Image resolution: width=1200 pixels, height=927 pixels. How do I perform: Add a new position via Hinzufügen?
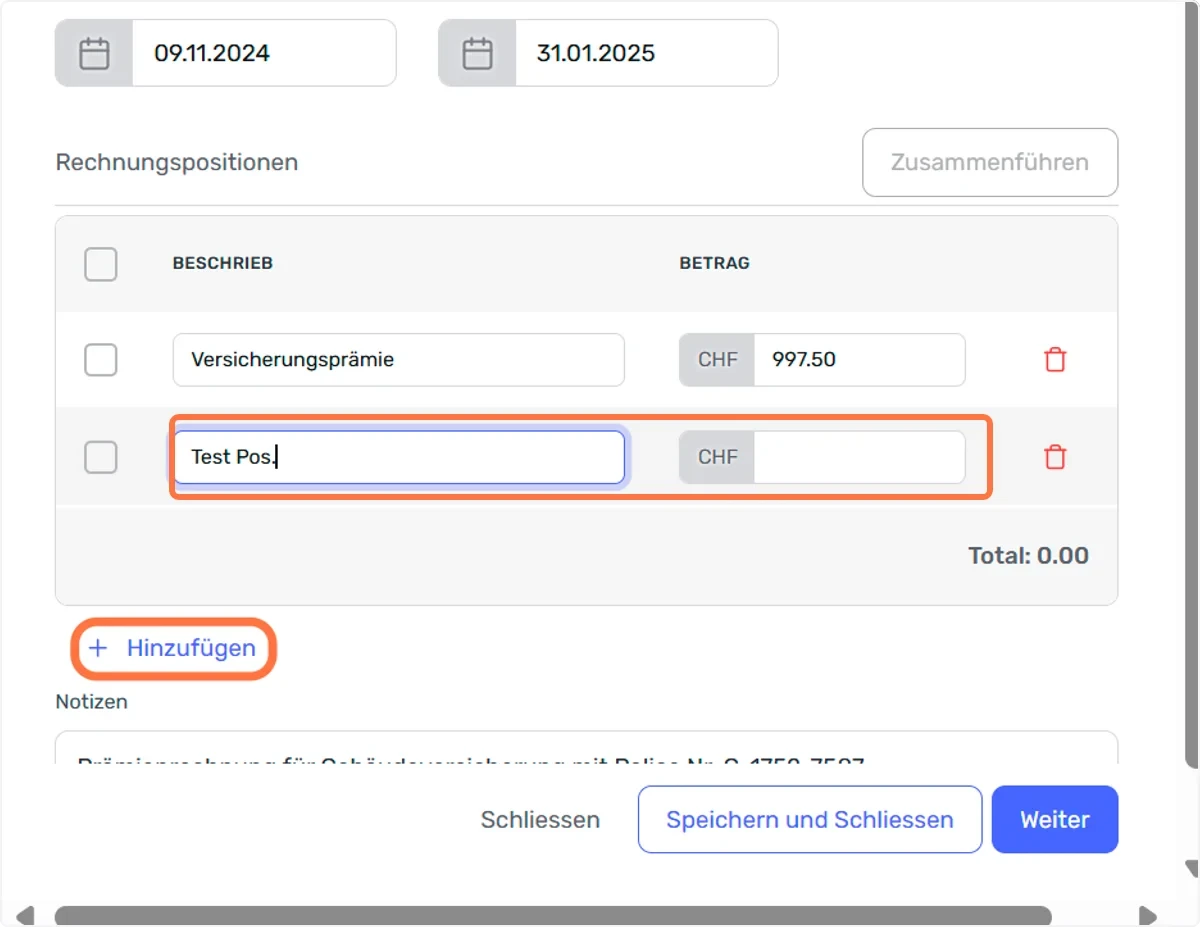click(x=172, y=648)
